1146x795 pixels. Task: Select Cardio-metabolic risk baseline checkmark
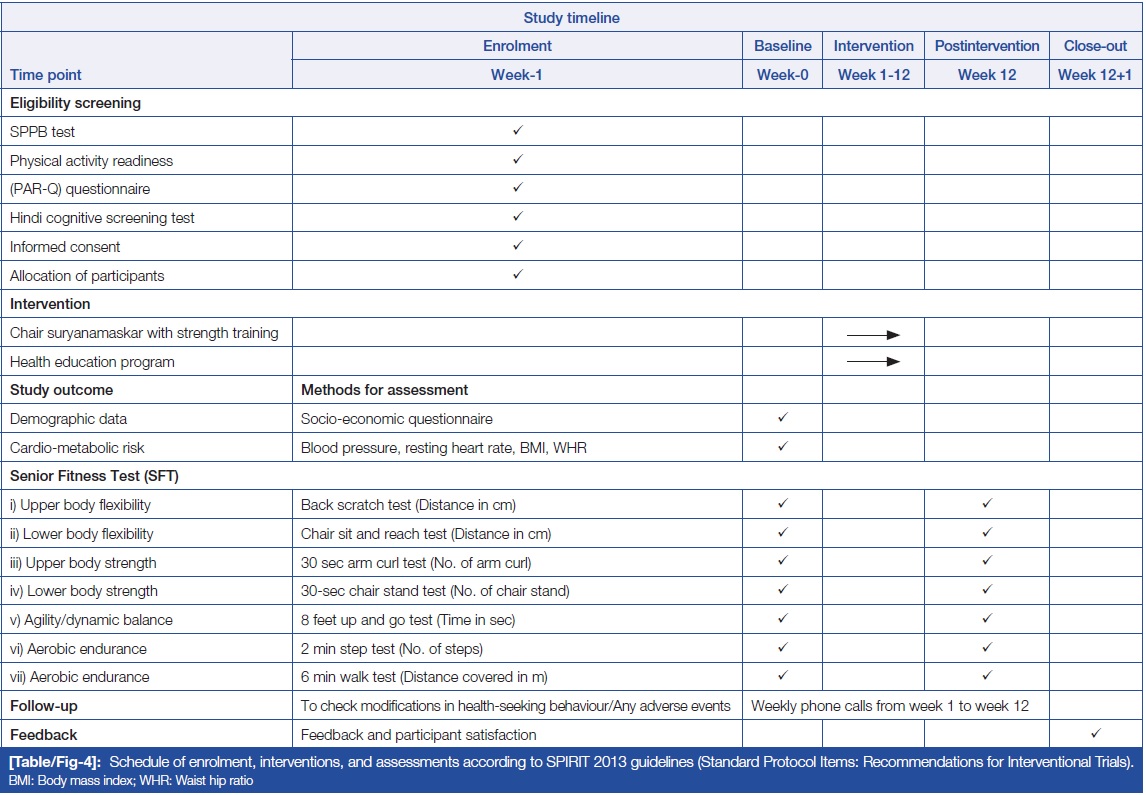[x=782, y=447]
